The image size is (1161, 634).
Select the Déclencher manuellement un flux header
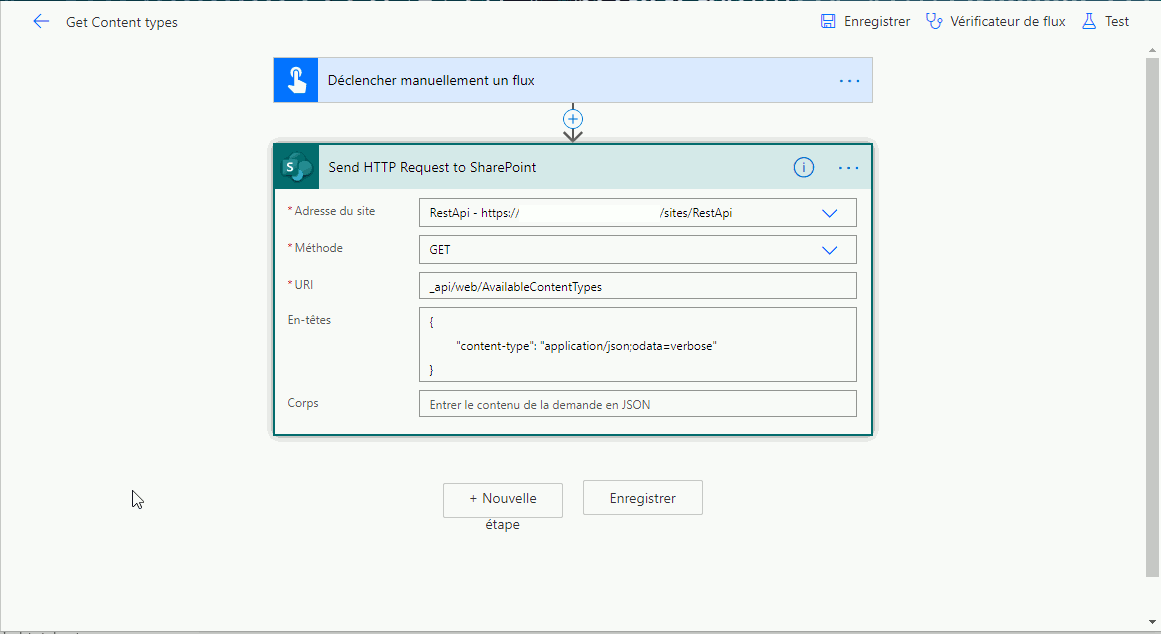click(573, 80)
